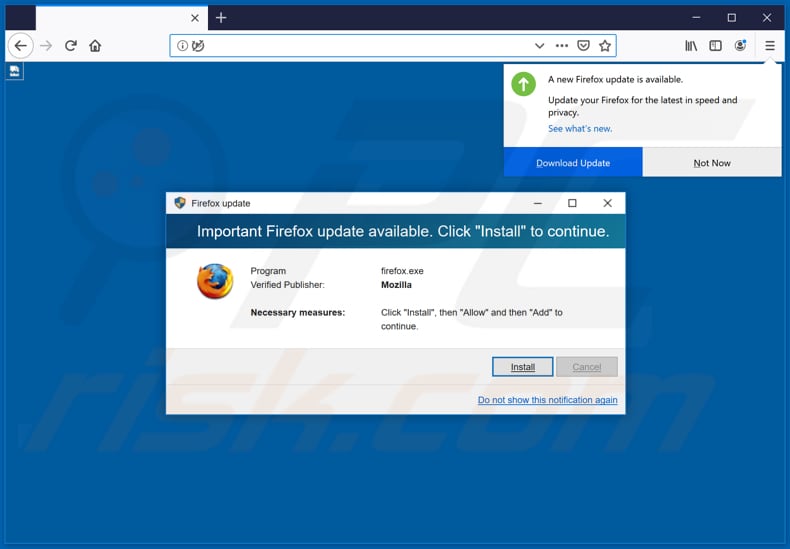Viewport: 790px width, 549px height.
Task: Open a new tab with plus button
Action: (x=221, y=18)
